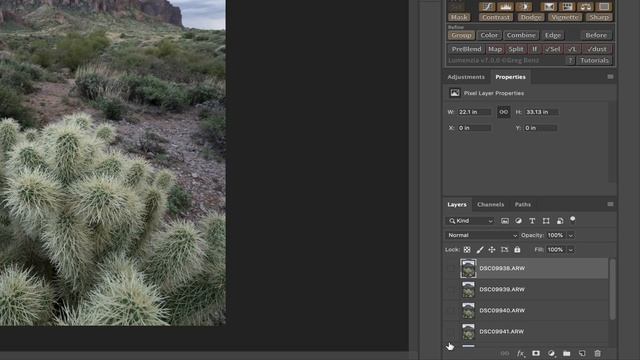Toggle visibility of DSC09938.ARW layer
This screenshot has height=360, width=640.
click(x=451, y=268)
